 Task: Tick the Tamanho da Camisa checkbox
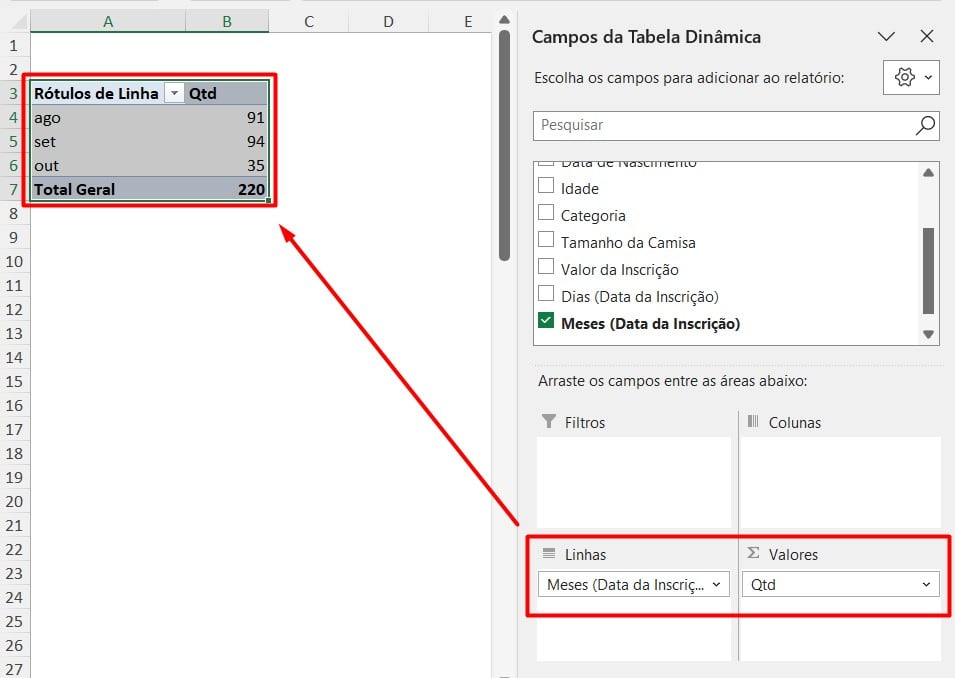point(546,241)
